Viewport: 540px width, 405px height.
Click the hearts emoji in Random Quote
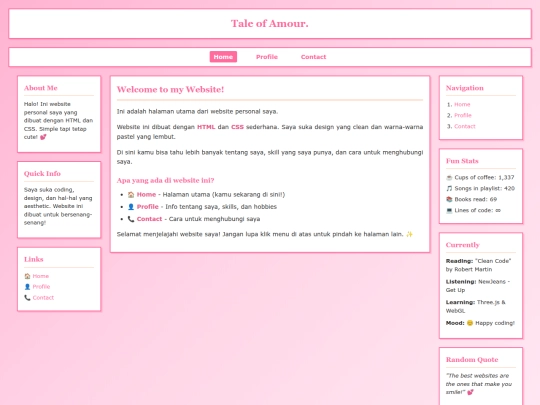[x=470, y=392]
